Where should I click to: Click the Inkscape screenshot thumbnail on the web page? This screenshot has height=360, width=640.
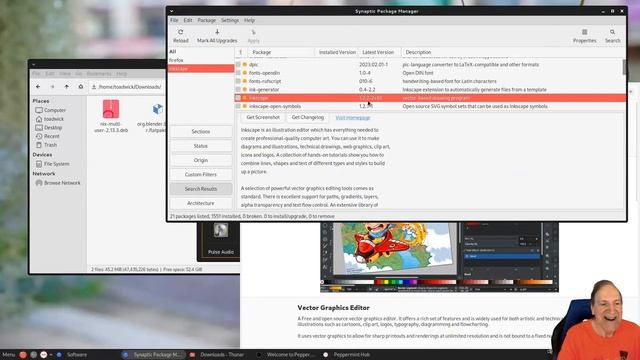coord(439,257)
